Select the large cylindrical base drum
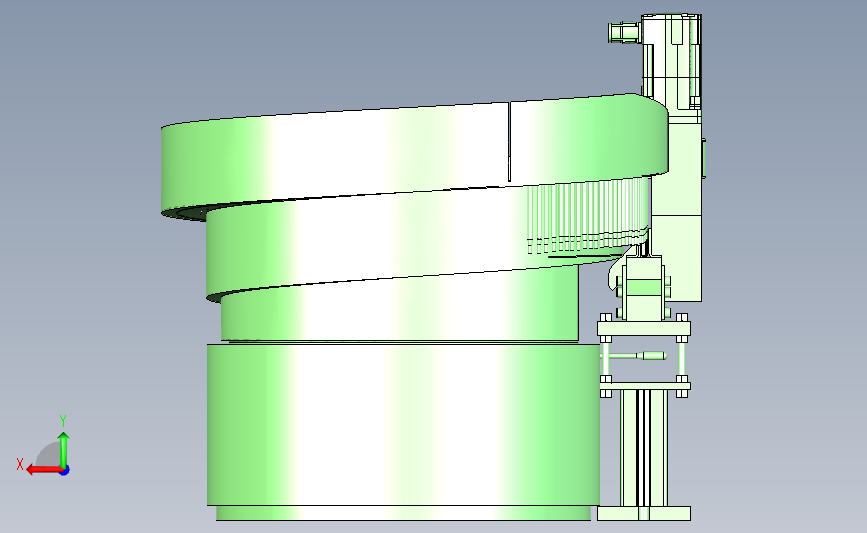 tap(403, 424)
